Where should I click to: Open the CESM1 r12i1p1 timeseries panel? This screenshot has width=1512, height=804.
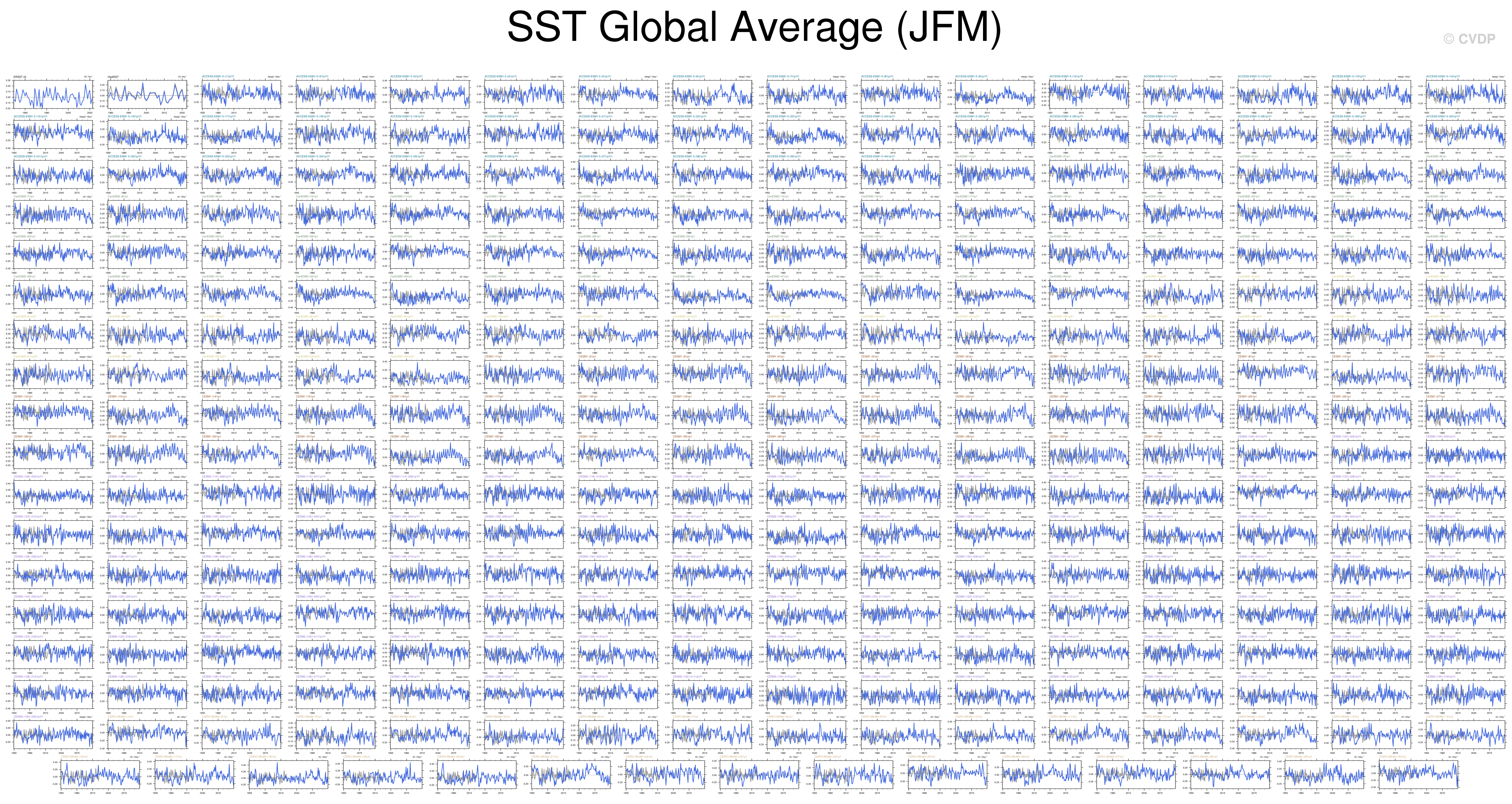53,414
